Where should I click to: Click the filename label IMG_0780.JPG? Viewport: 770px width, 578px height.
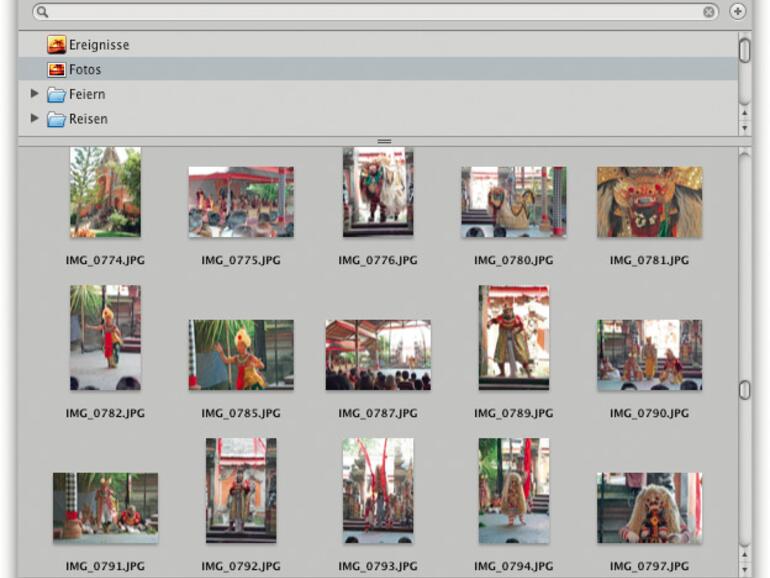514,260
